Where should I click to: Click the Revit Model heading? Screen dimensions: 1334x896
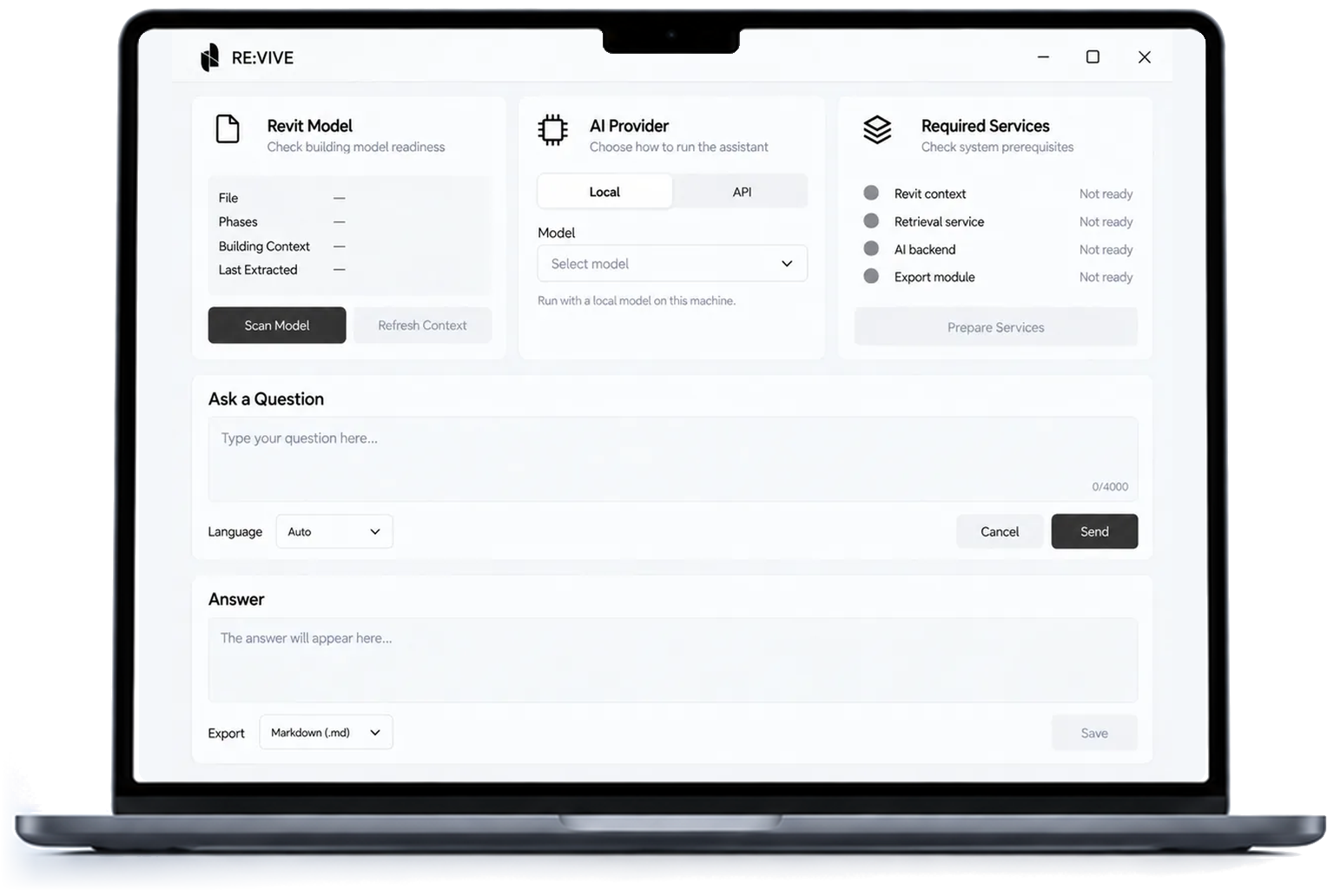309,126
